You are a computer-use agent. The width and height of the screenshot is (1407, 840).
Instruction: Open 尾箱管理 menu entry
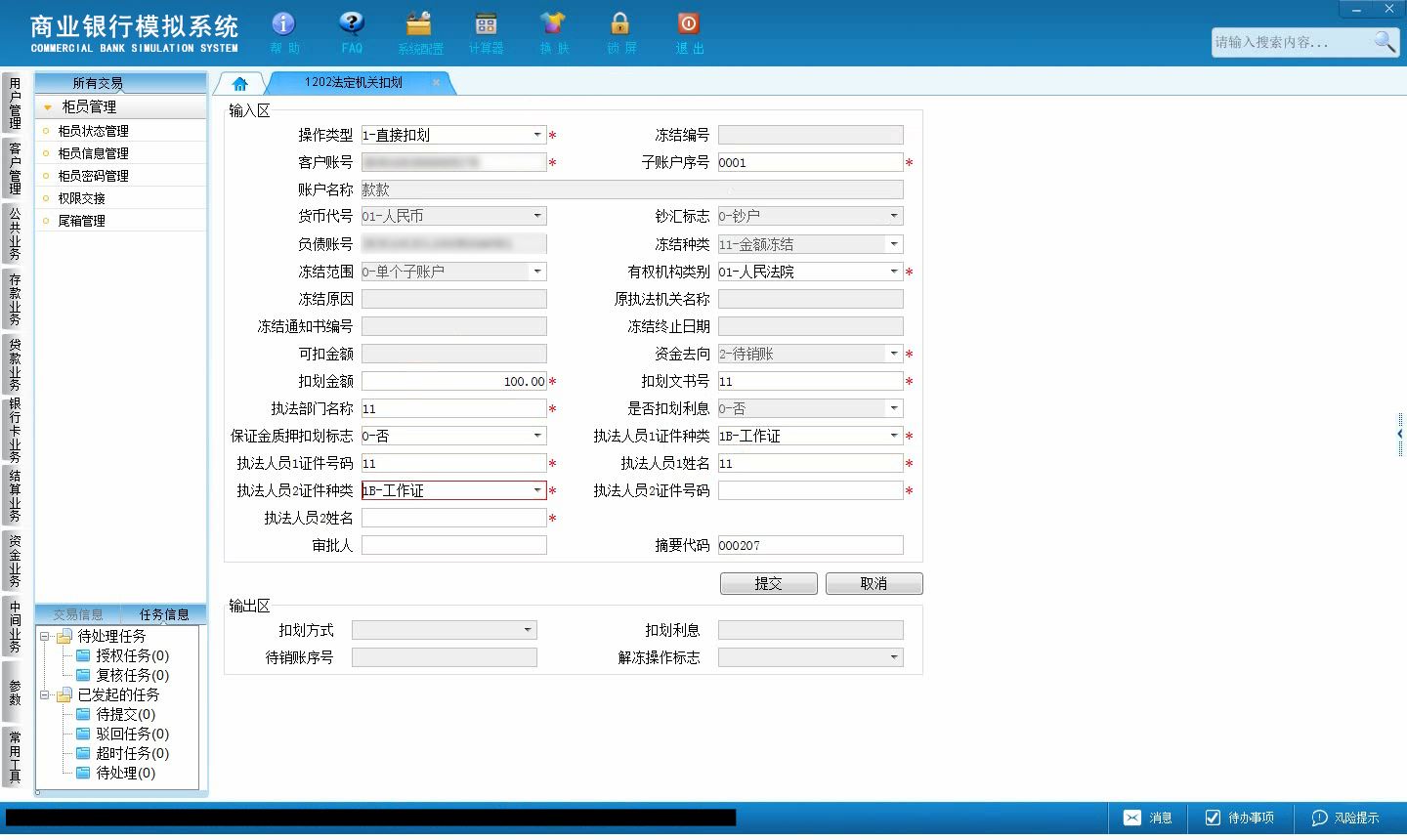(81, 221)
